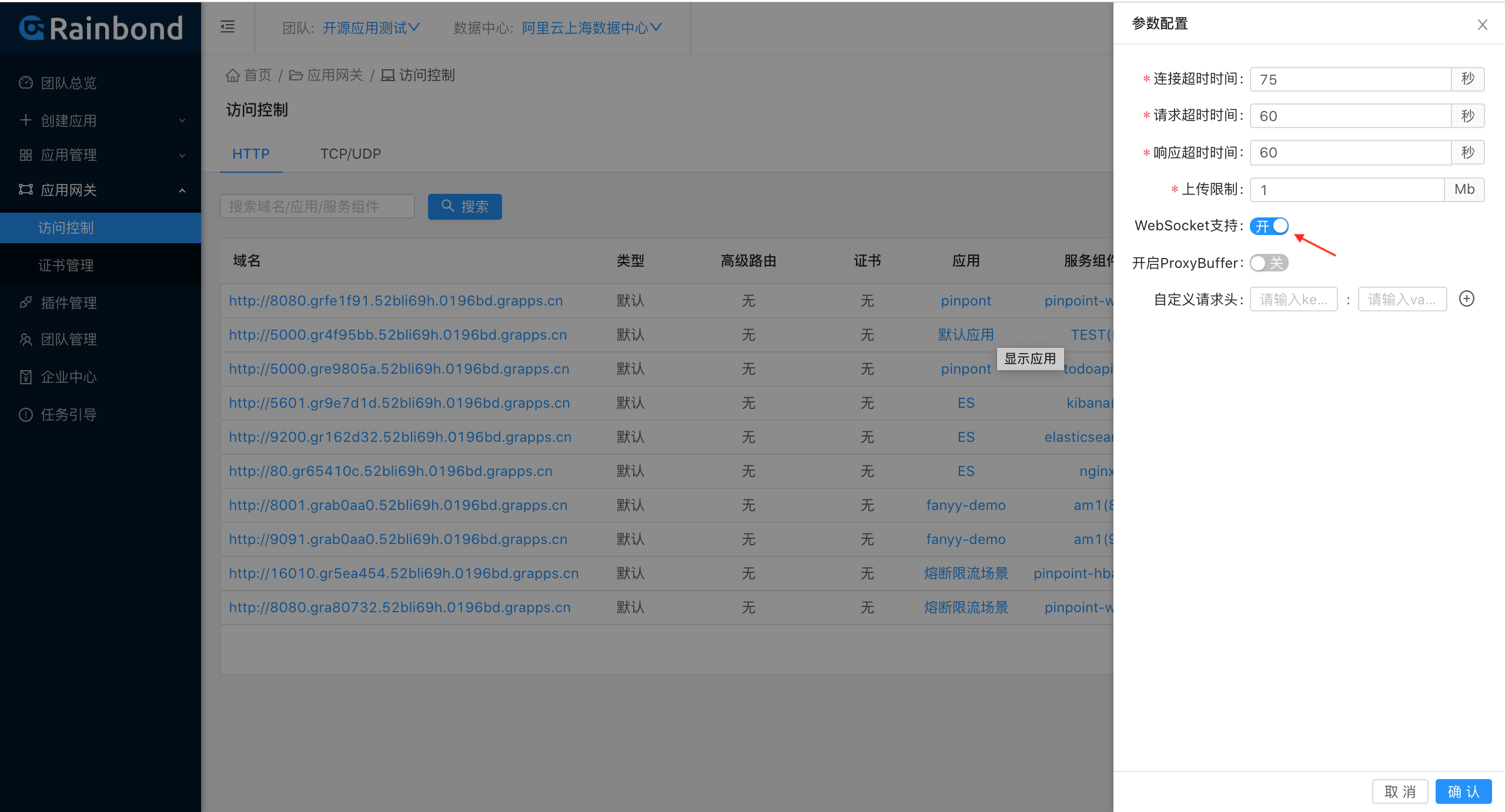The width and height of the screenshot is (1505, 812).
Task: Click the info icon beside 任务引导
Action: [x=26, y=414]
